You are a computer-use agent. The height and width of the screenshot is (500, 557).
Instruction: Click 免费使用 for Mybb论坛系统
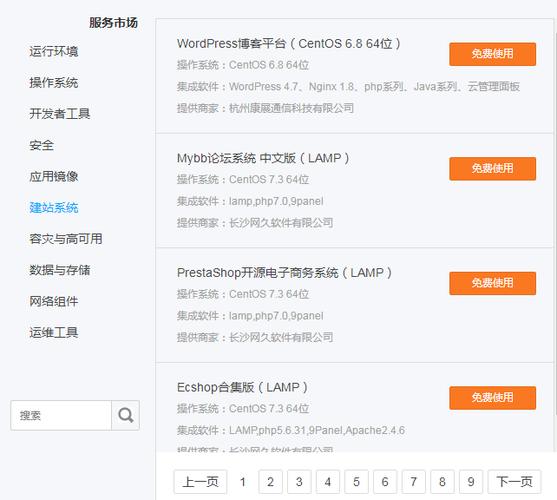(x=492, y=169)
